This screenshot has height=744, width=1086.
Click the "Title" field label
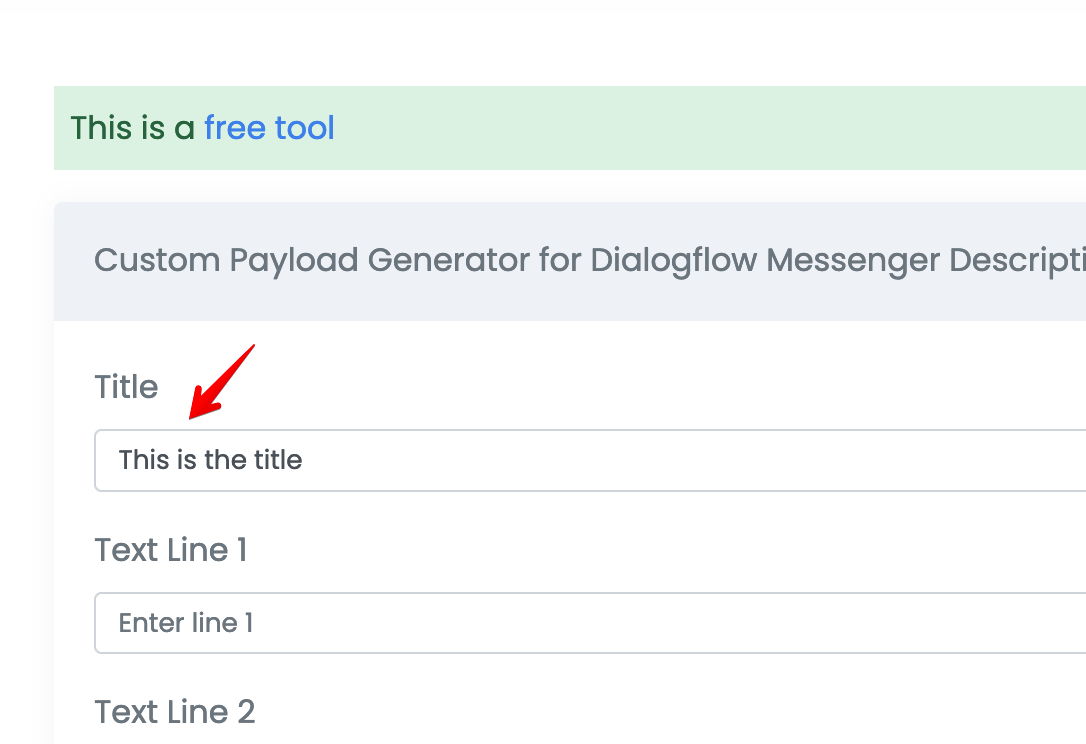(x=126, y=387)
